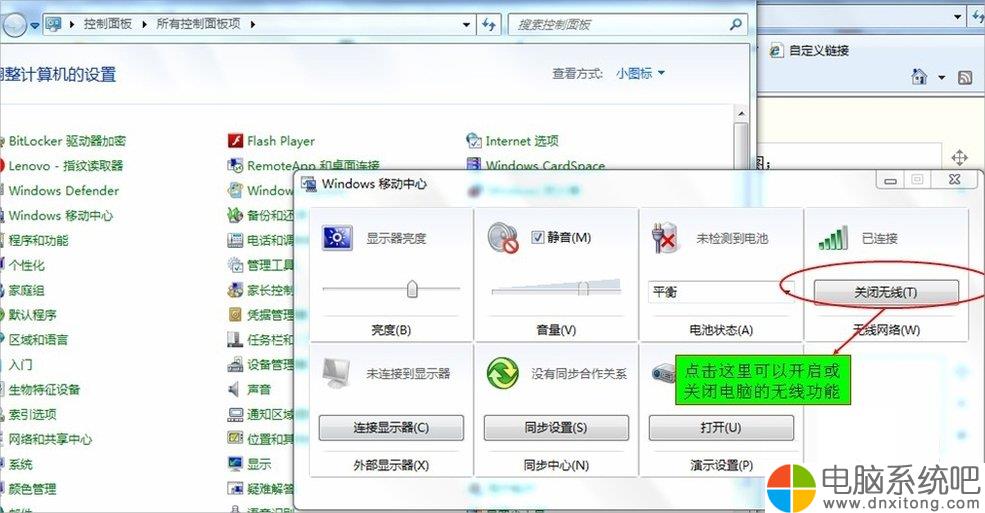Open 颜色管理 link

(x=33, y=489)
